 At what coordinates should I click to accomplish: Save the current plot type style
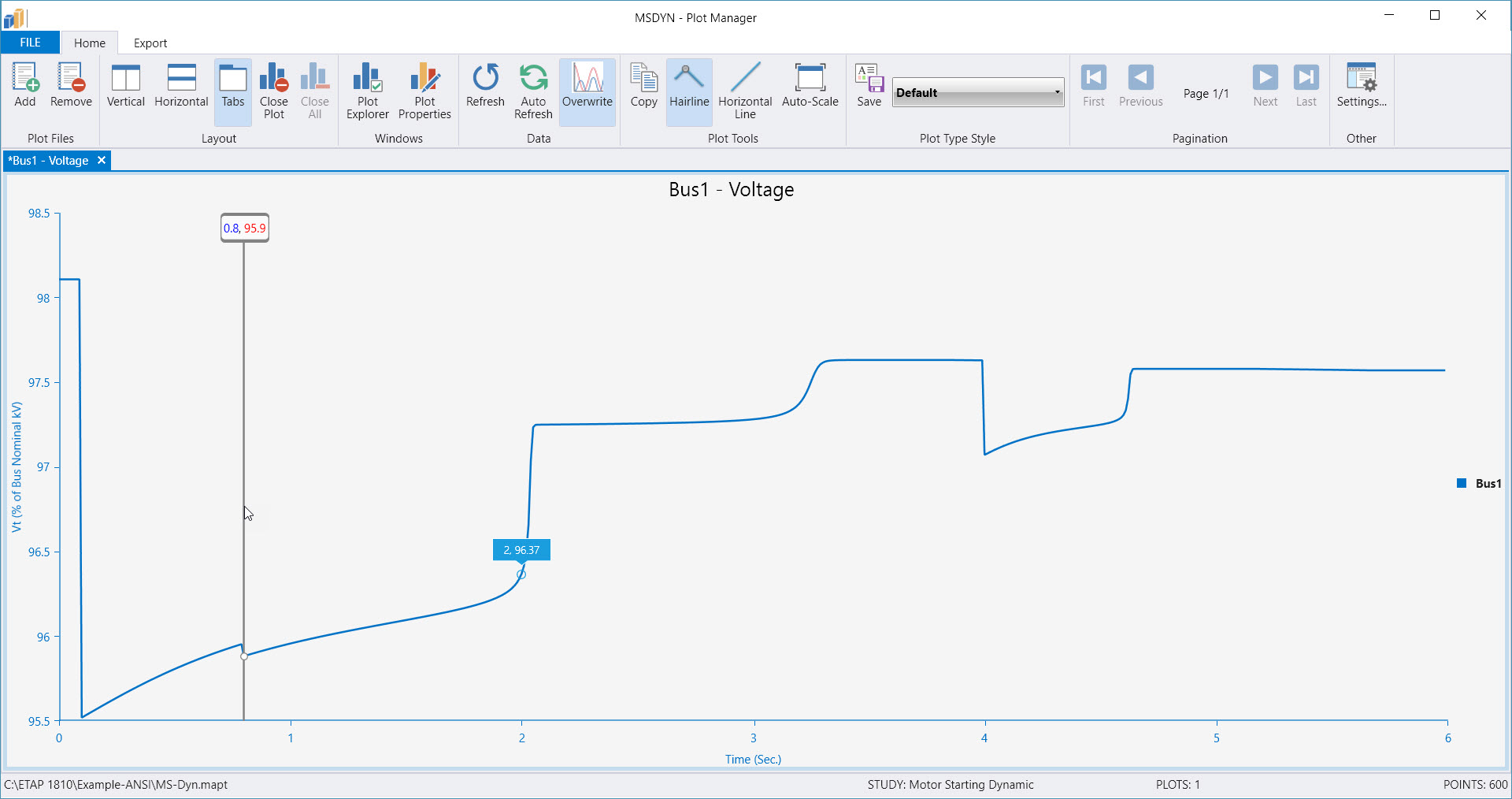(x=869, y=87)
